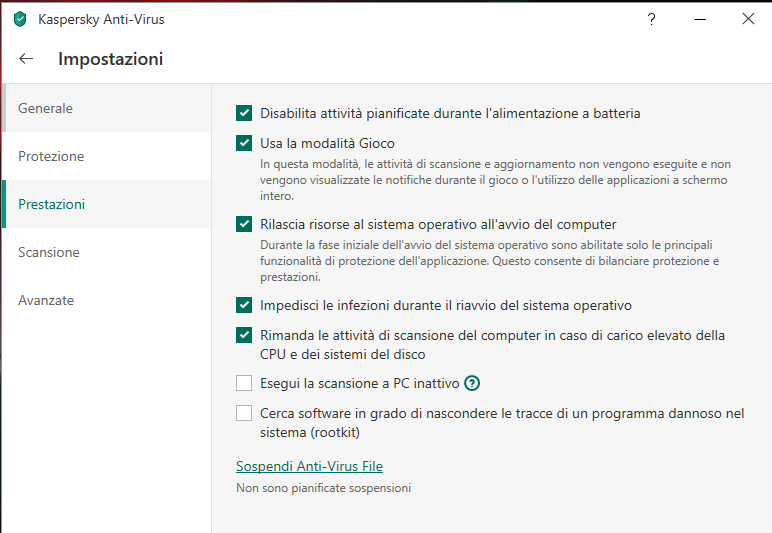Open the Scansione settings section

[x=49, y=252]
